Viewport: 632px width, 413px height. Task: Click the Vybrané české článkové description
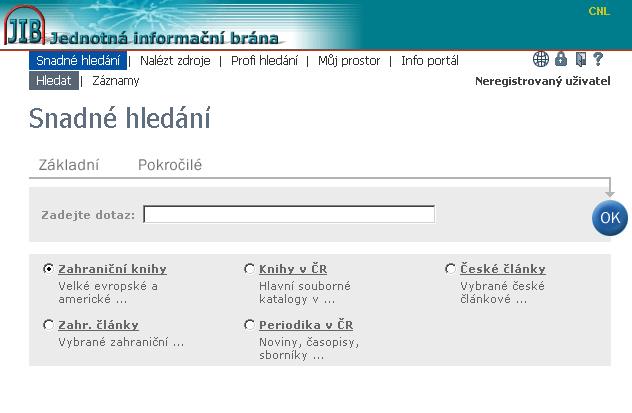pos(502,293)
